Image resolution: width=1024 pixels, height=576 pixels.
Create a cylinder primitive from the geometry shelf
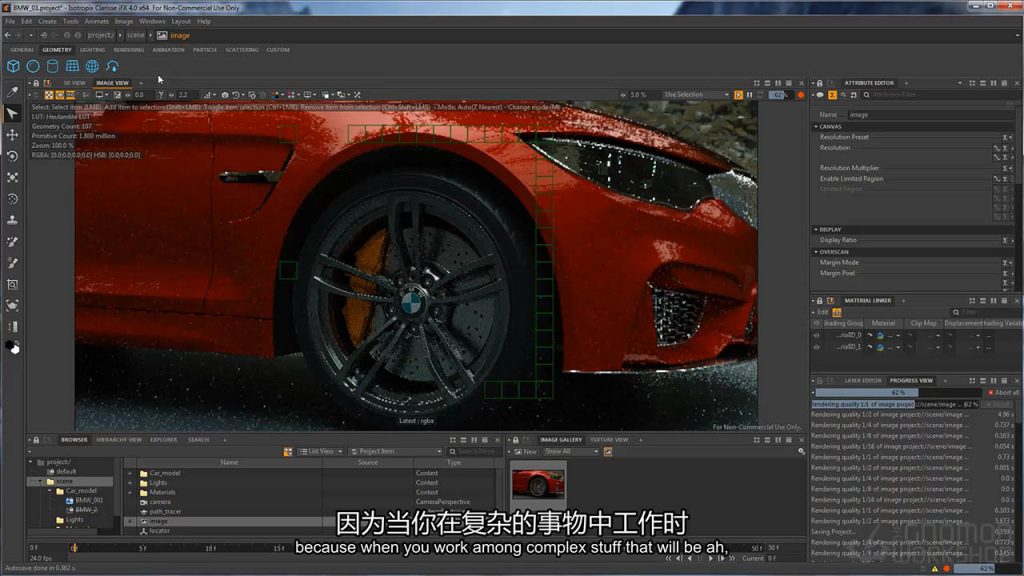click(x=52, y=66)
